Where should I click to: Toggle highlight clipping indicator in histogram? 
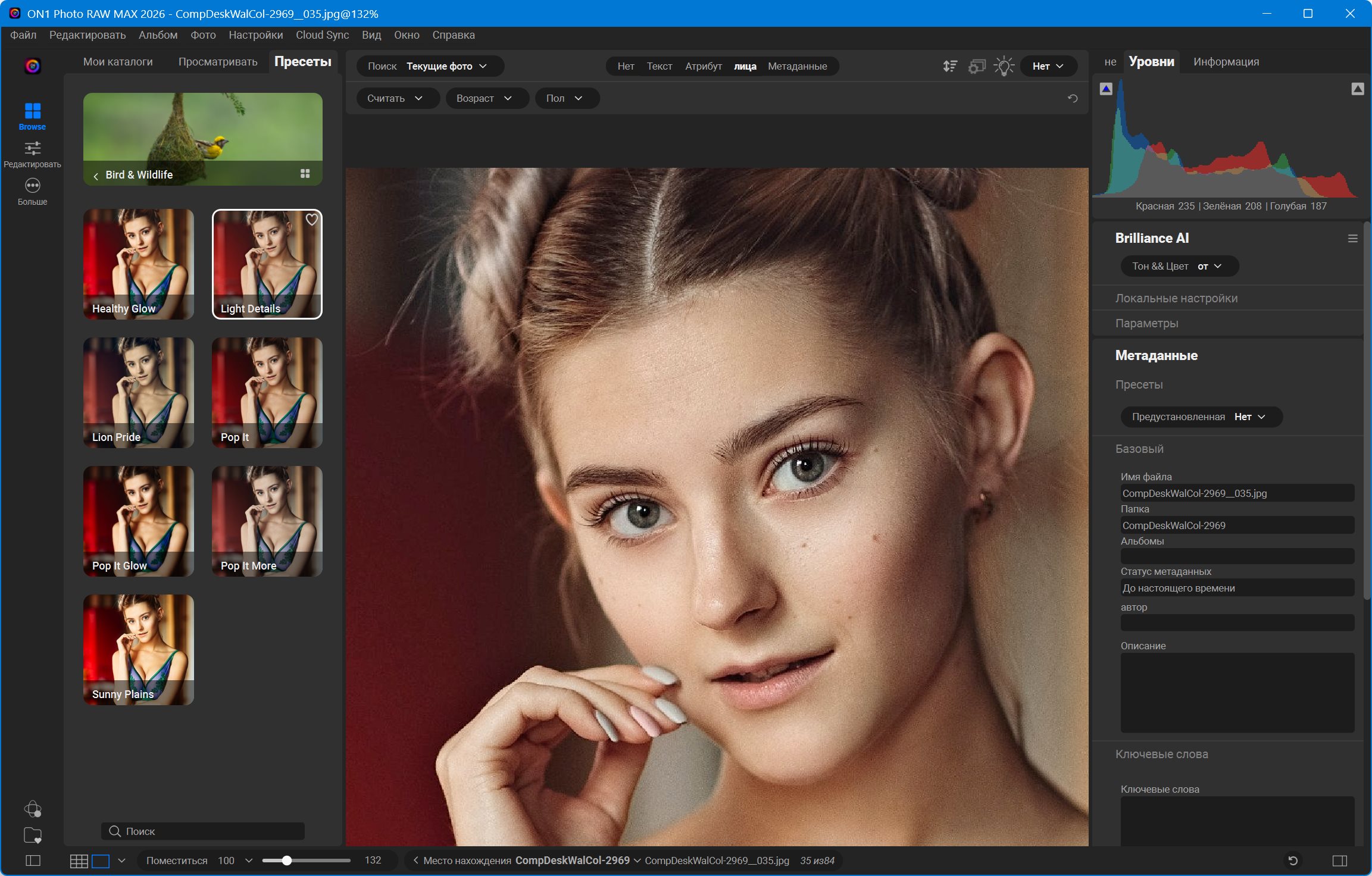tap(1357, 89)
